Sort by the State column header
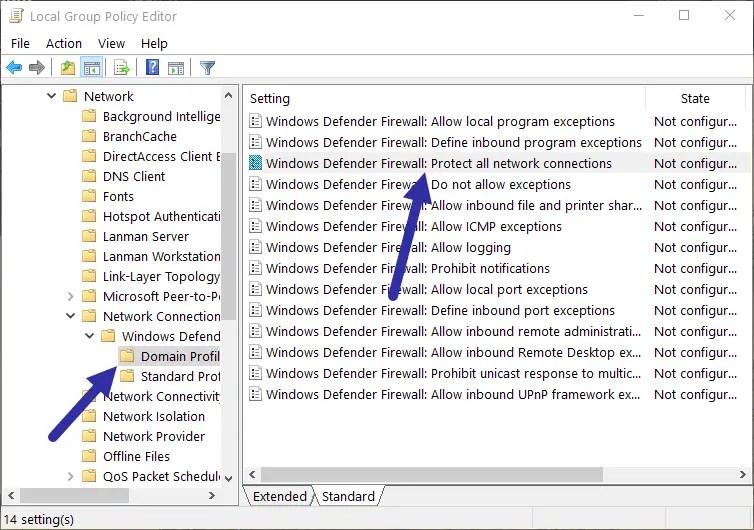This screenshot has width=754, height=530. 695,98
